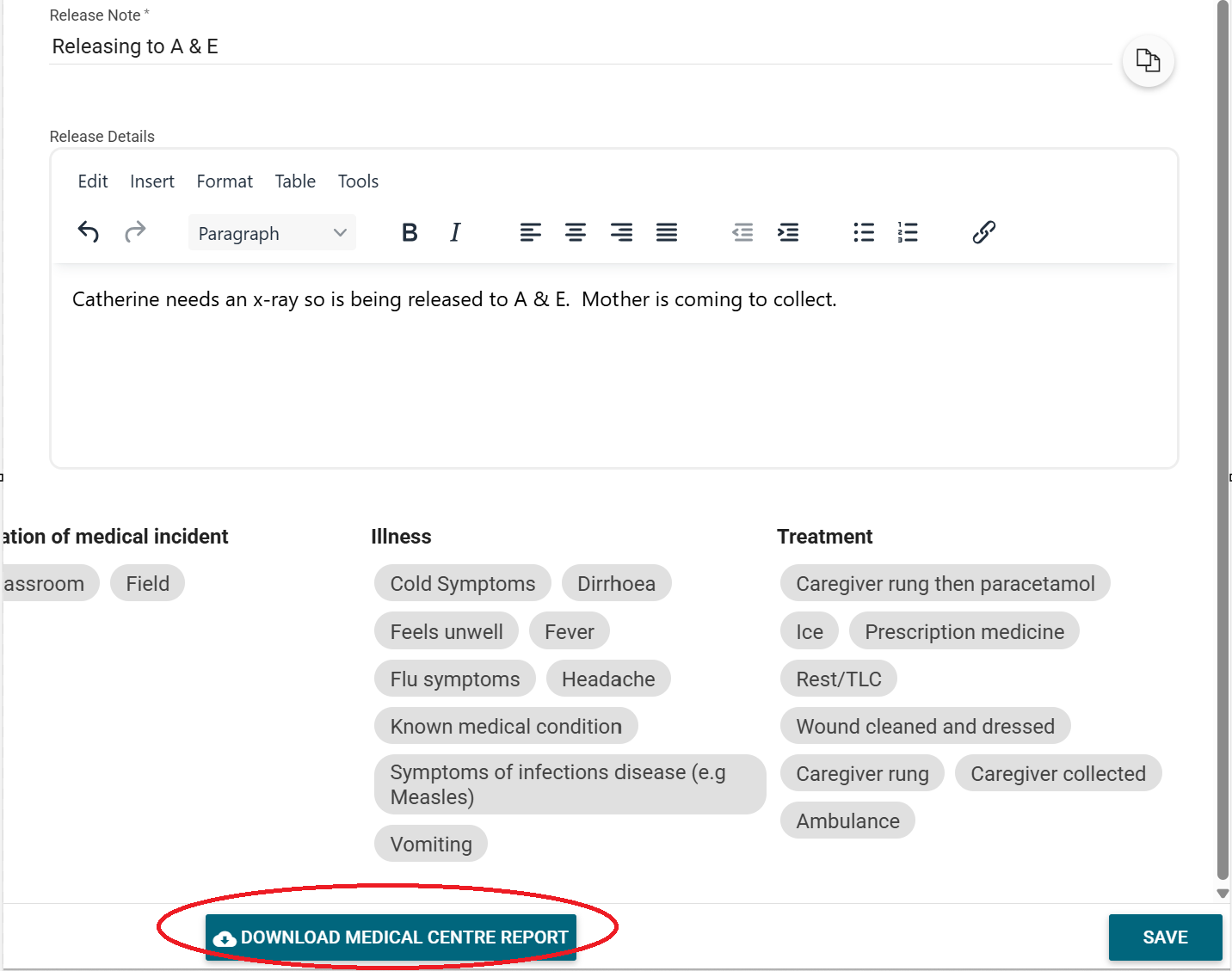This screenshot has height=971, width=1232.
Task: Click the redo arrow icon
Action: 135,232
